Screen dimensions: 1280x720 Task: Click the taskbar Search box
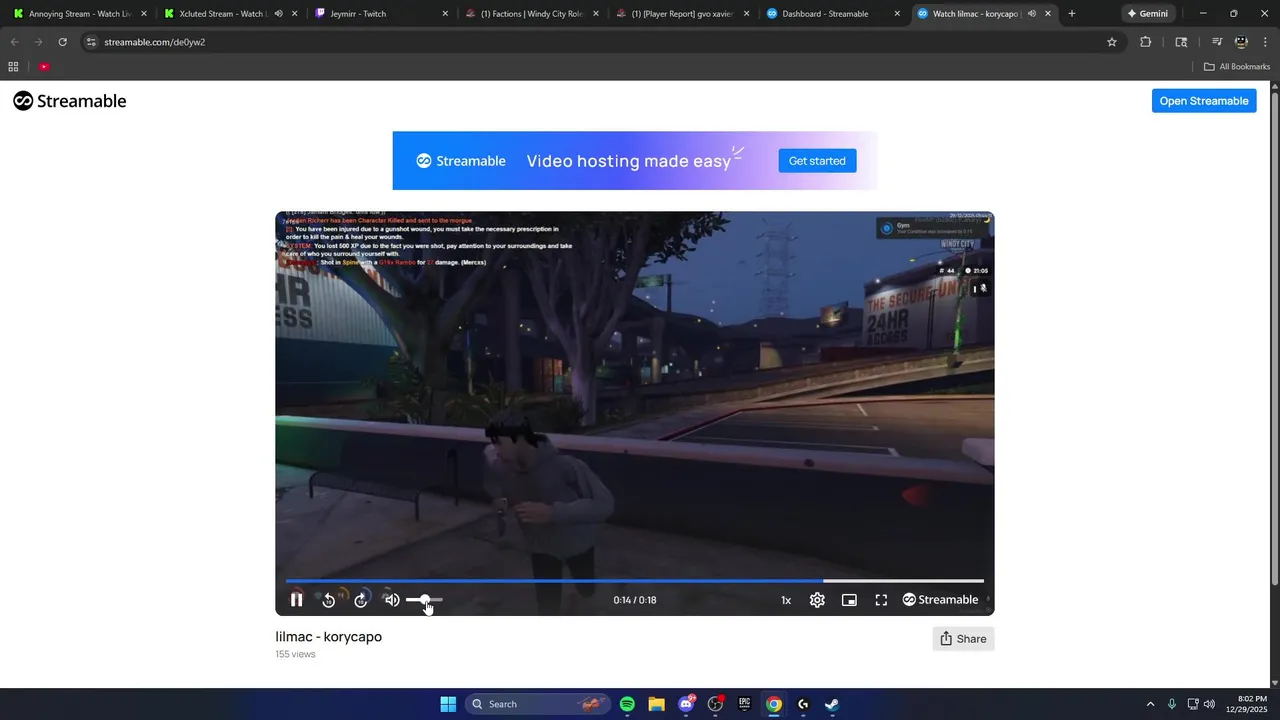[538, 704]
